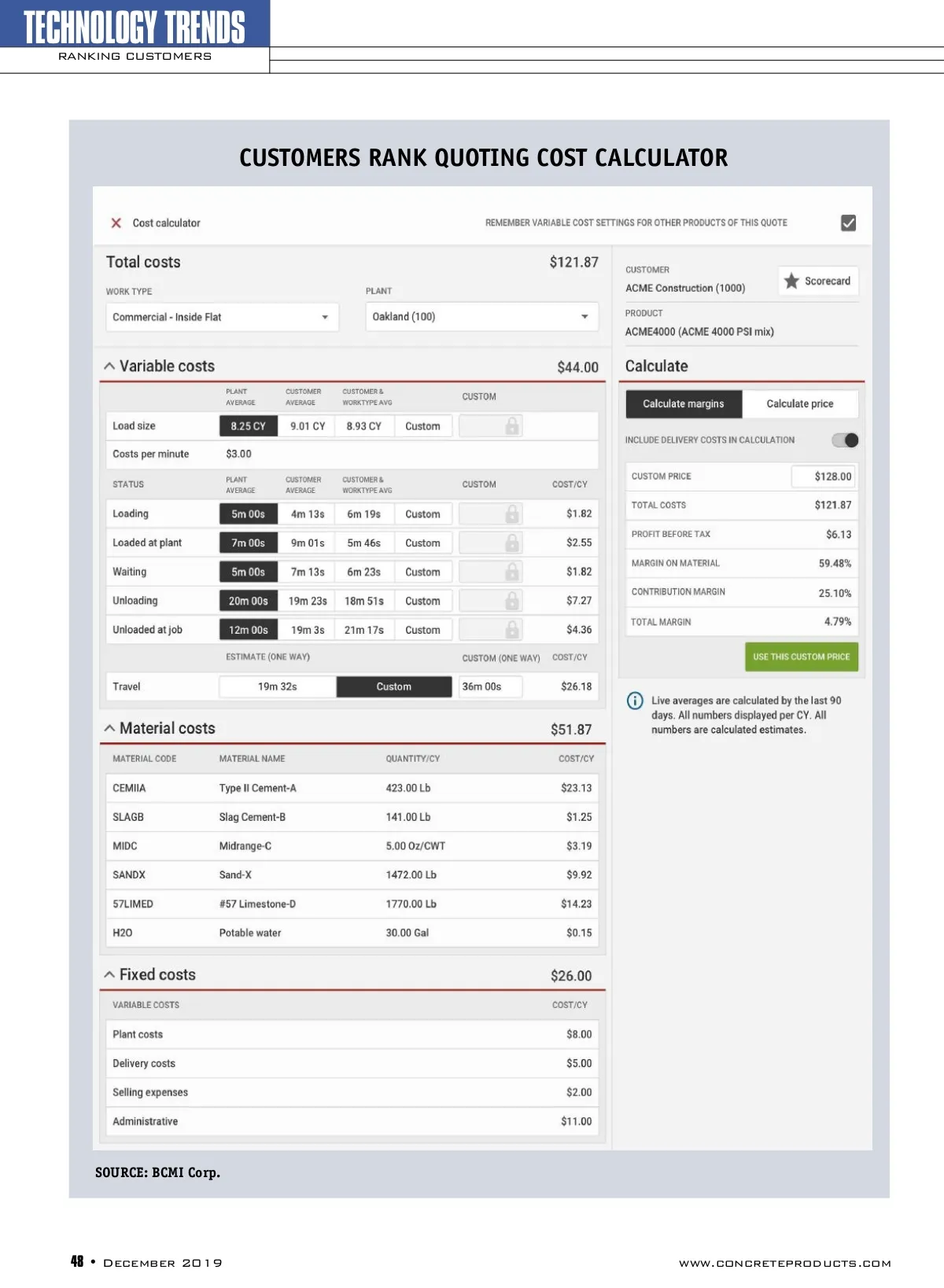Screen dimensions: 944x1288
Task: Click the lock icon in Unloaded at job row
Action: [x=511, y=631]
